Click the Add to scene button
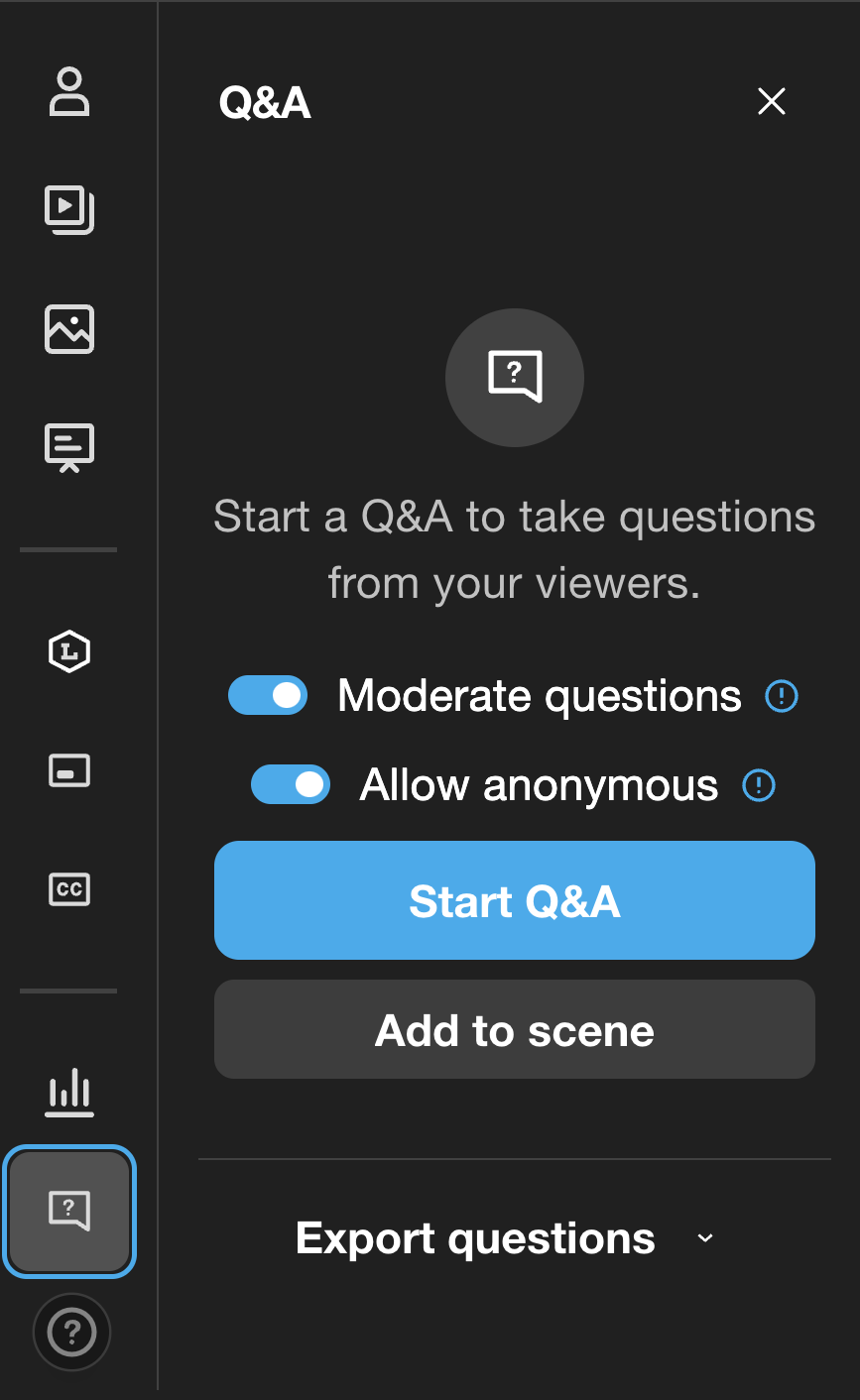Screen dimensions: 860x1400 pyautogui.click(x=514, y=1030)
